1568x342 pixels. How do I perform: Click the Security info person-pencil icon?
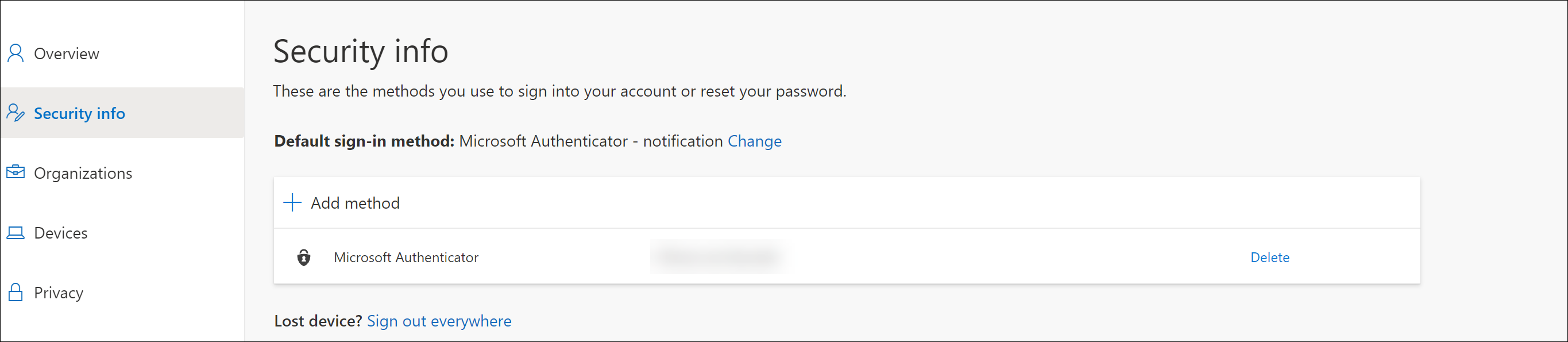pyautogui.click(x=15, y=113)
